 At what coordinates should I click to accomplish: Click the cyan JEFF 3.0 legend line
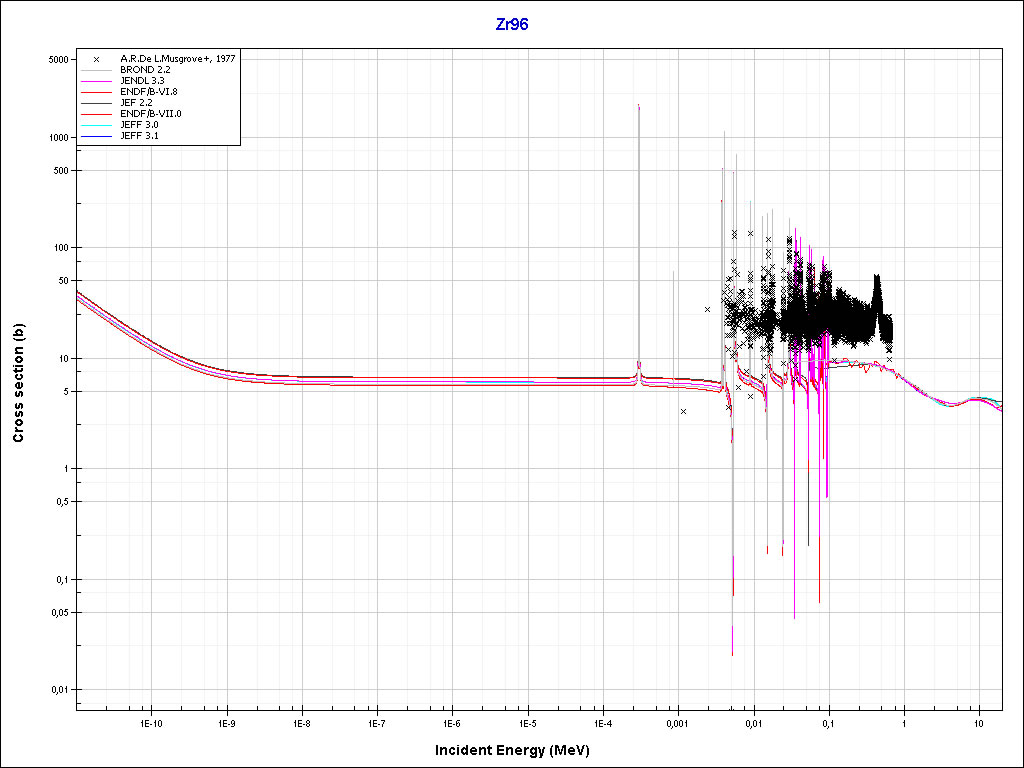(x=96, y=125)
